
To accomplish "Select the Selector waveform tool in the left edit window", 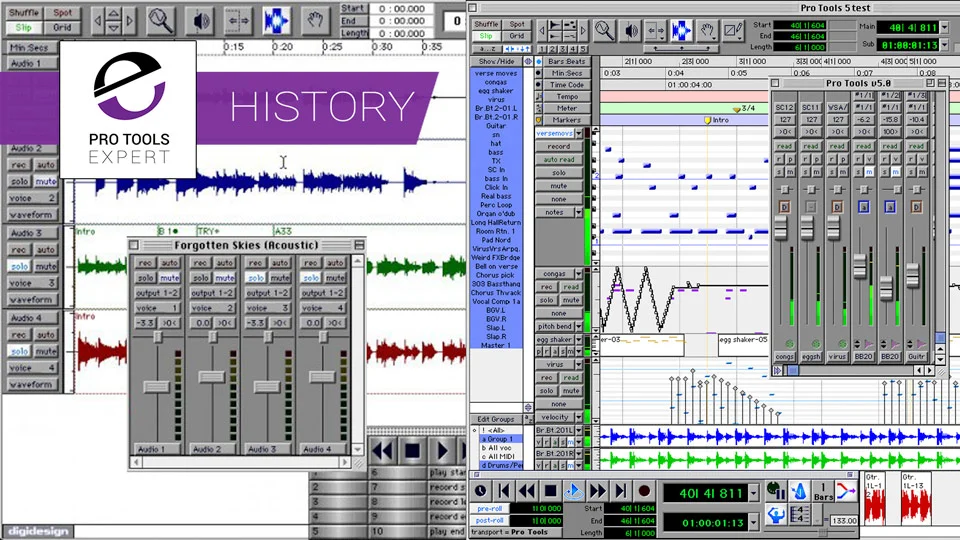I will (276, 21).
